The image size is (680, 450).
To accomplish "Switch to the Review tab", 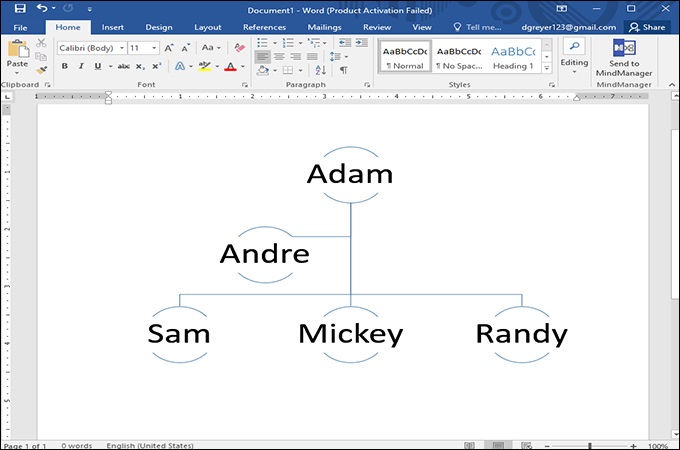I will click(377, 27).
